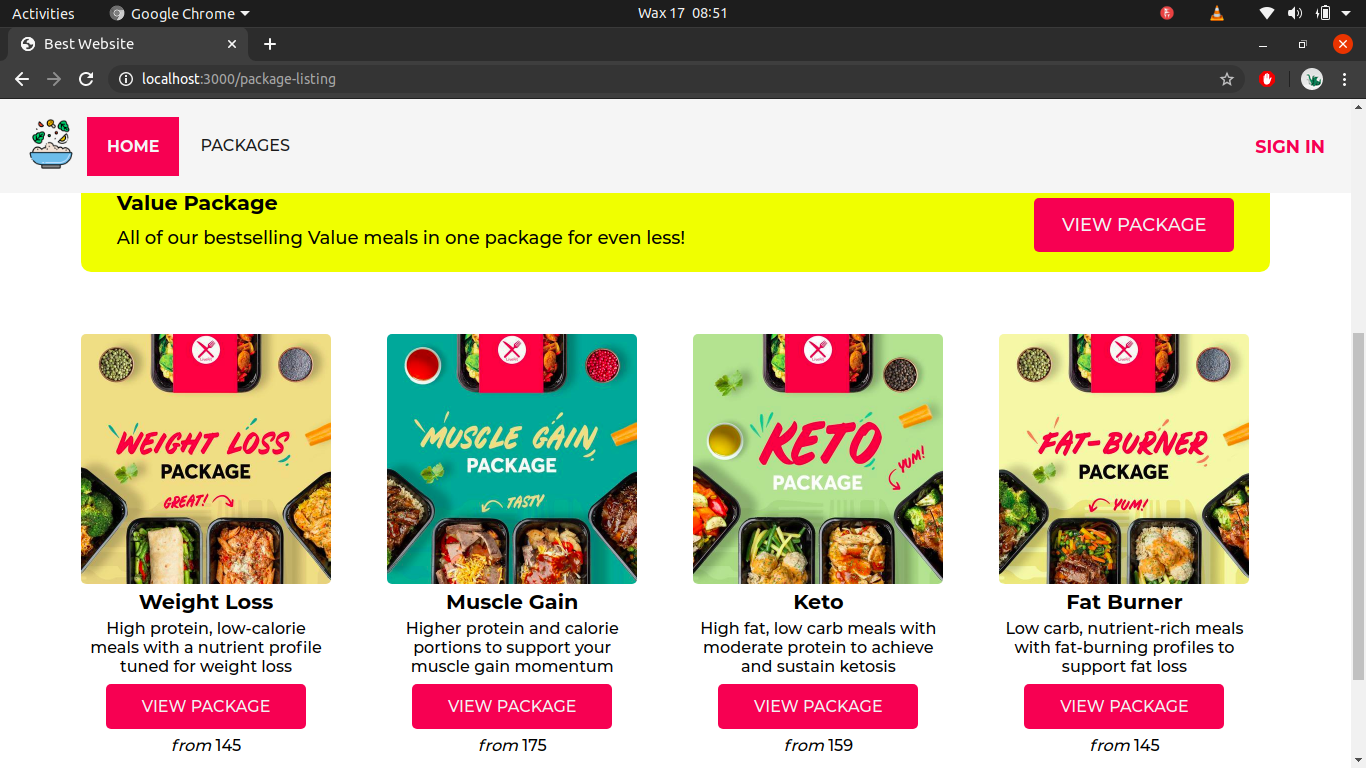1366x768 pixels.
Task: Click the volume speaker icon in the top bar
Action: pos(1295,13)
